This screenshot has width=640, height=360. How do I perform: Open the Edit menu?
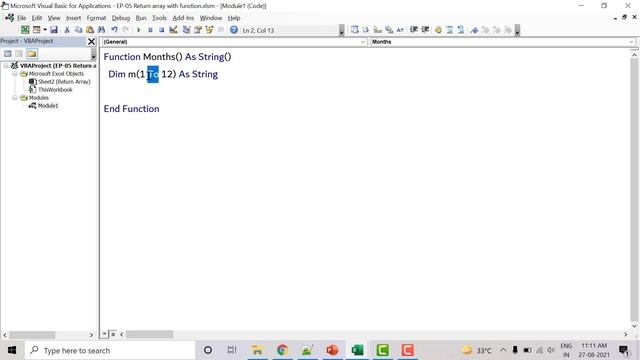tap(37, 18)
